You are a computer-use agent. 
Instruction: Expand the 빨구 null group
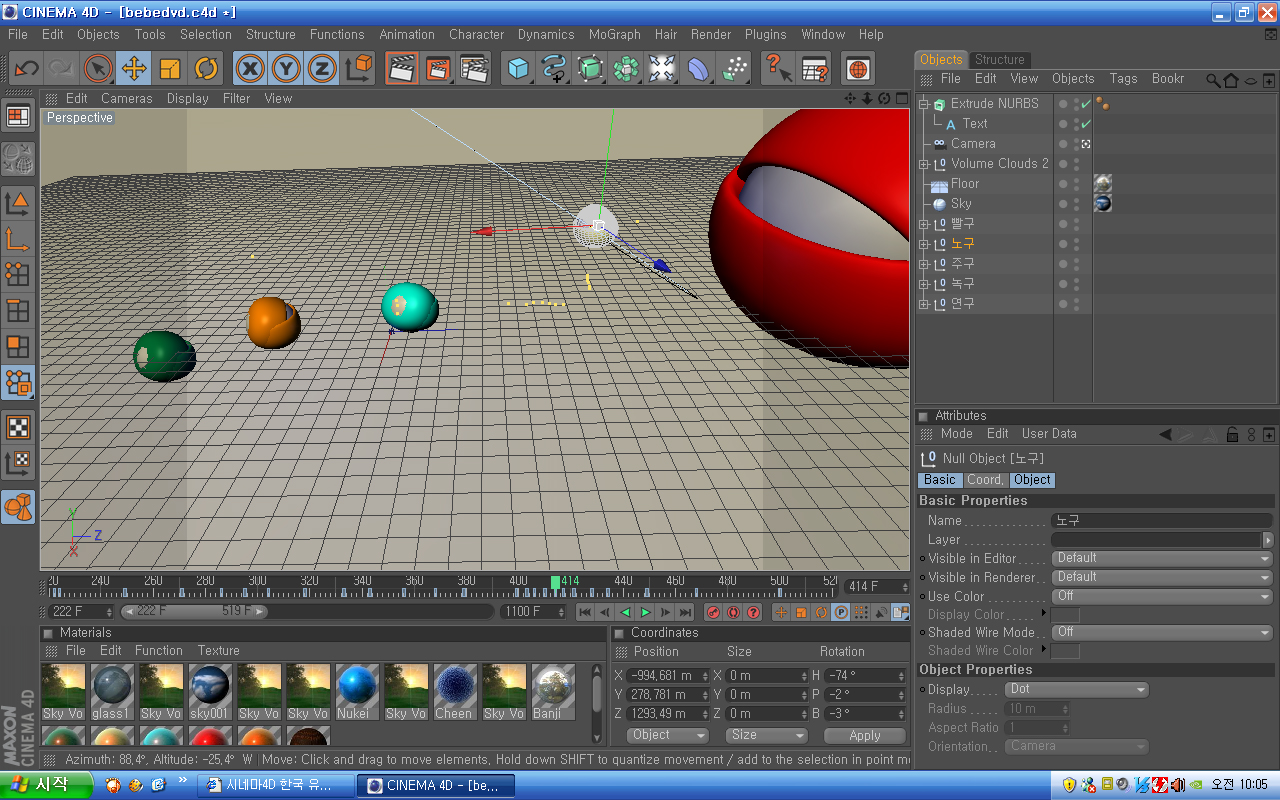pos(924,223)
